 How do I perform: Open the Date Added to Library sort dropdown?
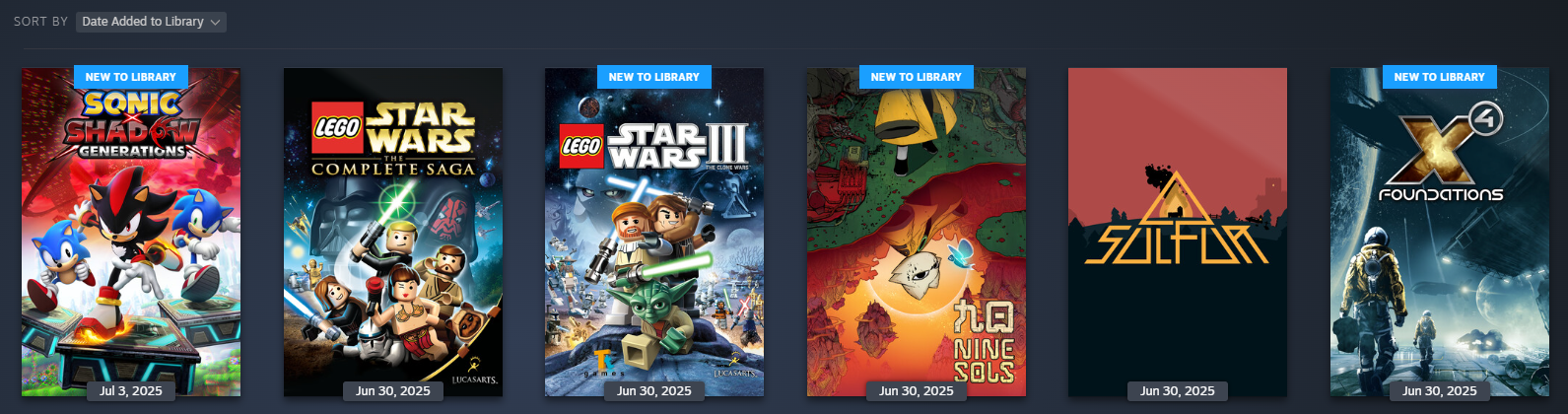pos(151,22)
